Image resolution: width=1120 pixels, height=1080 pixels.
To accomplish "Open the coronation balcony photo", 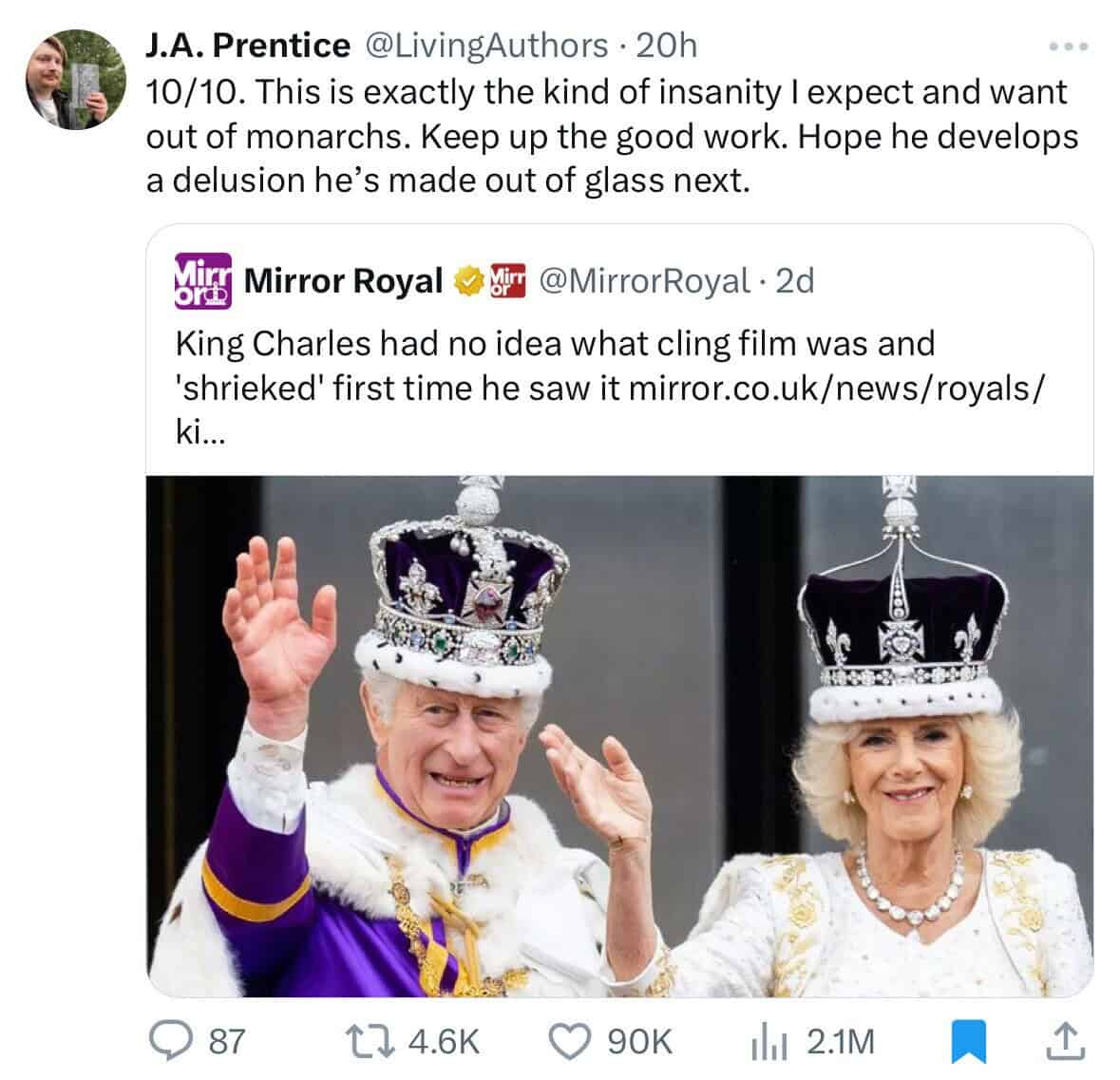I will pyautogui.click(x=619, y=736).
